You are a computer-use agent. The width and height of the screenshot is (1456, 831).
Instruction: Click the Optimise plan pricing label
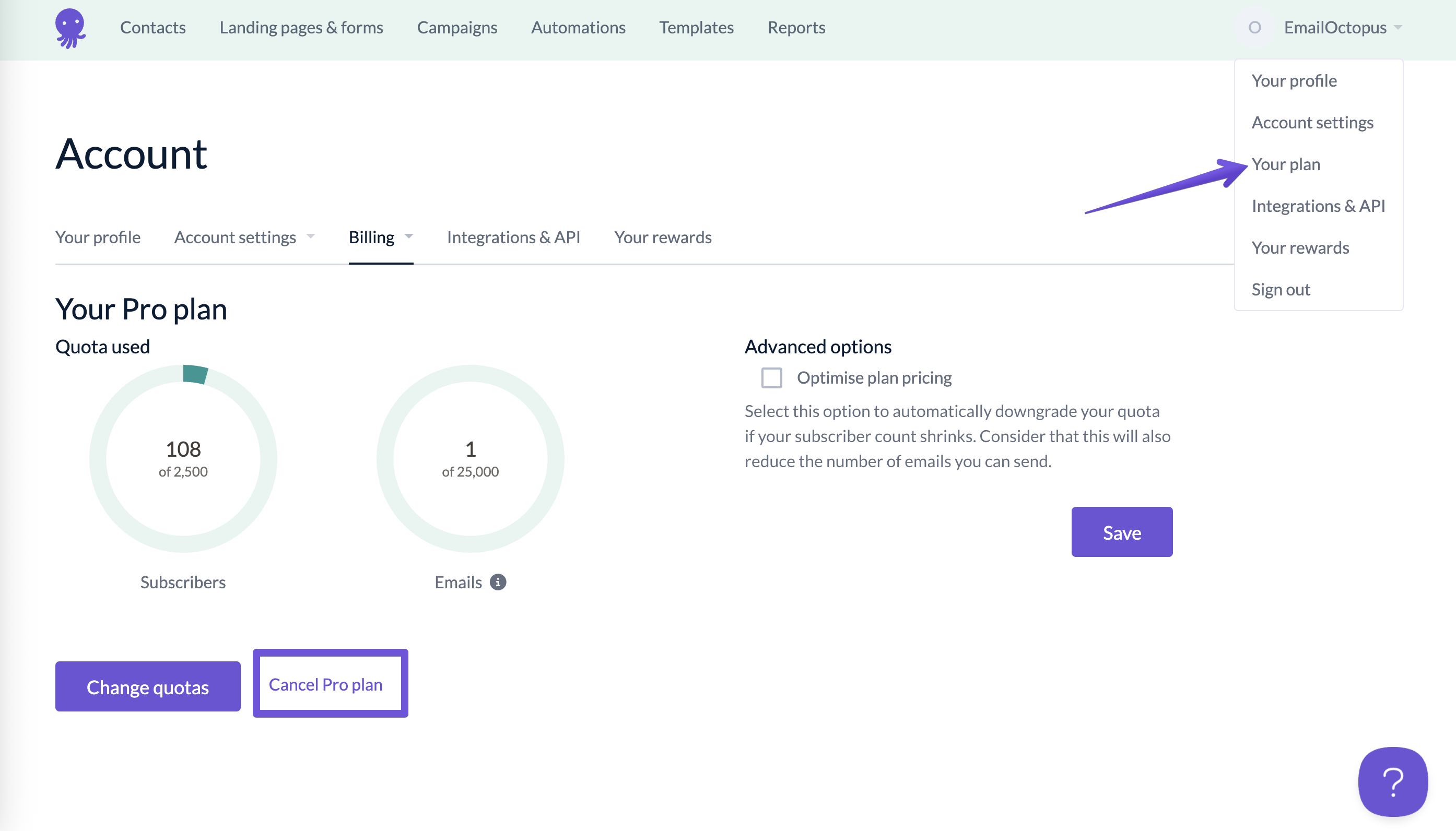point(874,378)
